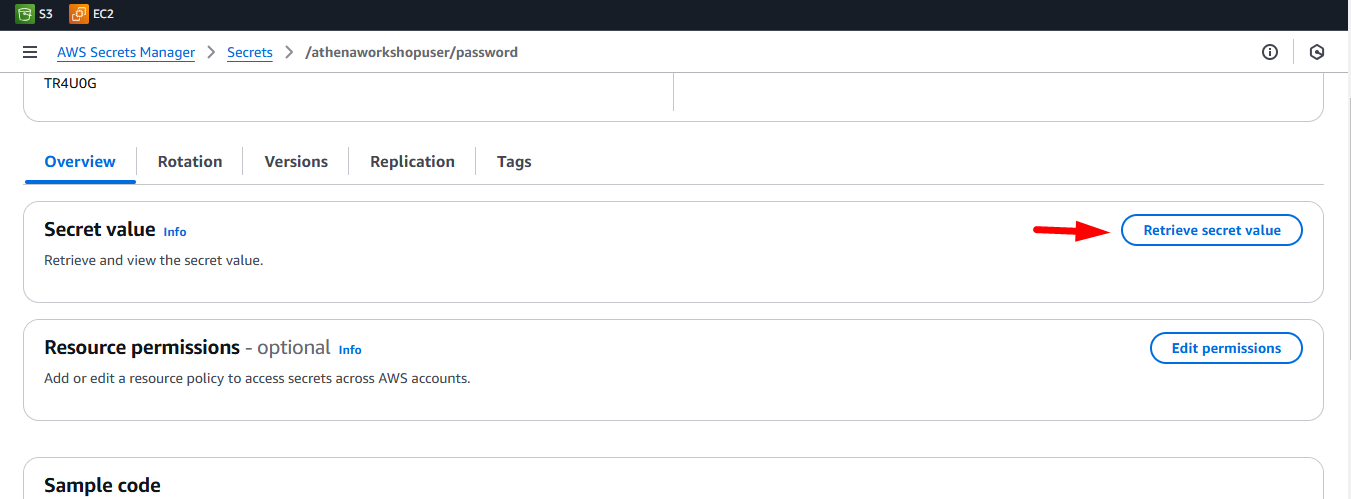Screen dimensions: 1351x499
Task: Go to AWS Secrets Manager breadcrumb
Action: point(126,52)
